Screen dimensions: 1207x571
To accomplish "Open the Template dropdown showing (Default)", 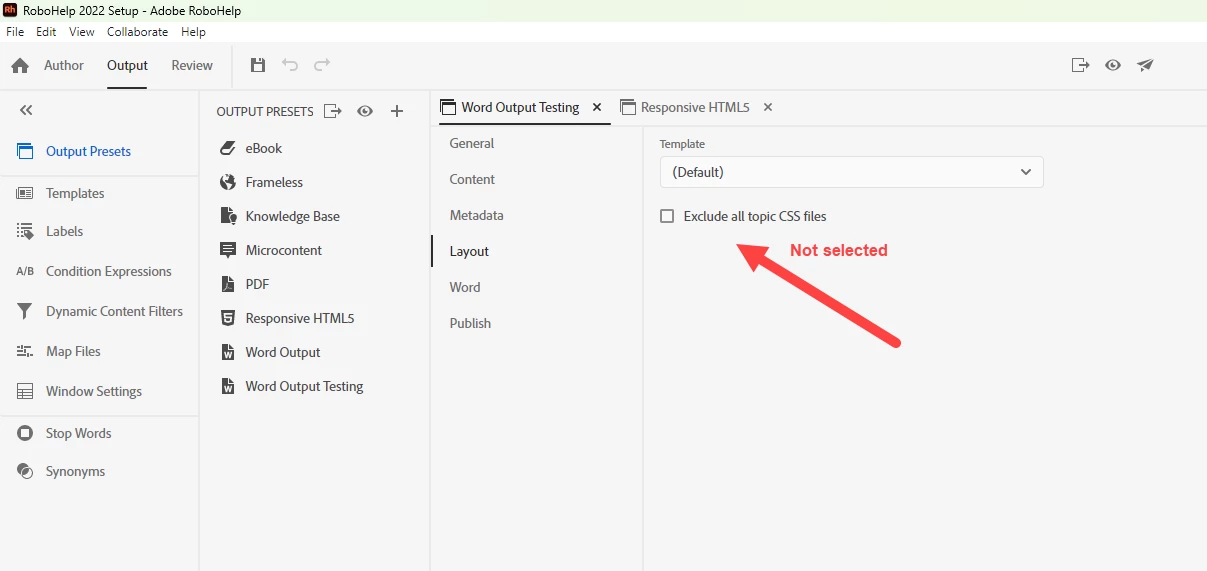I will (851, 172).
